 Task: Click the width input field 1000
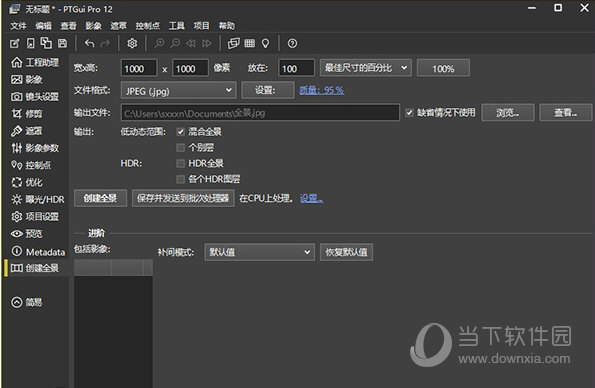coord(139,68)
